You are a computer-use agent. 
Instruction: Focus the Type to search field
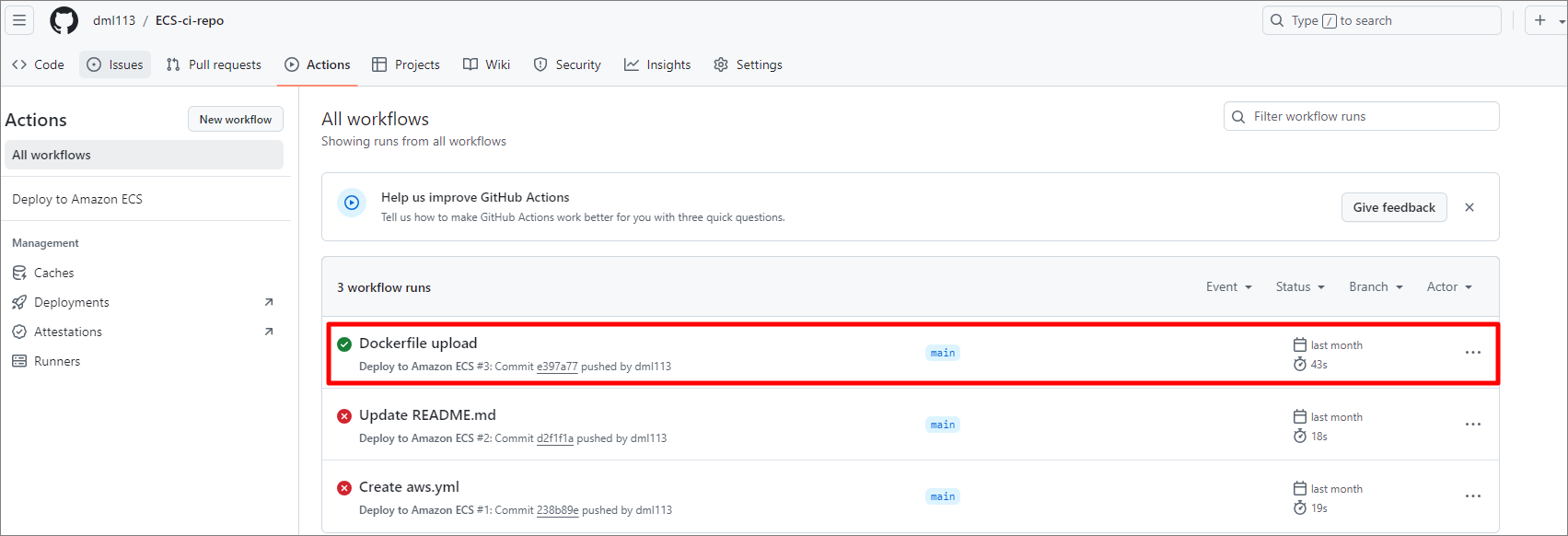1381,20
